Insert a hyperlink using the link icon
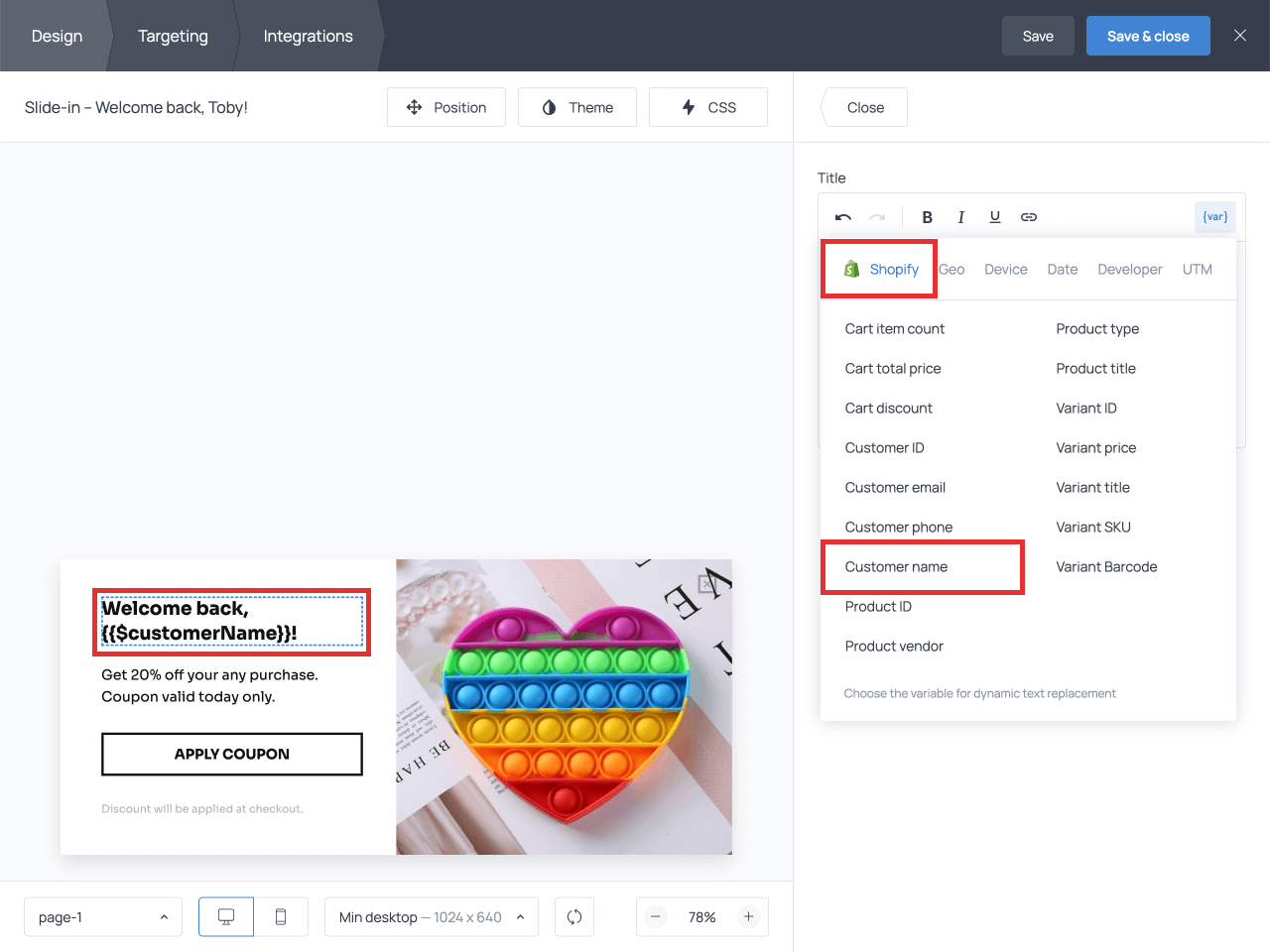This screenshot has height=952, width=1270. [1029, 217]
